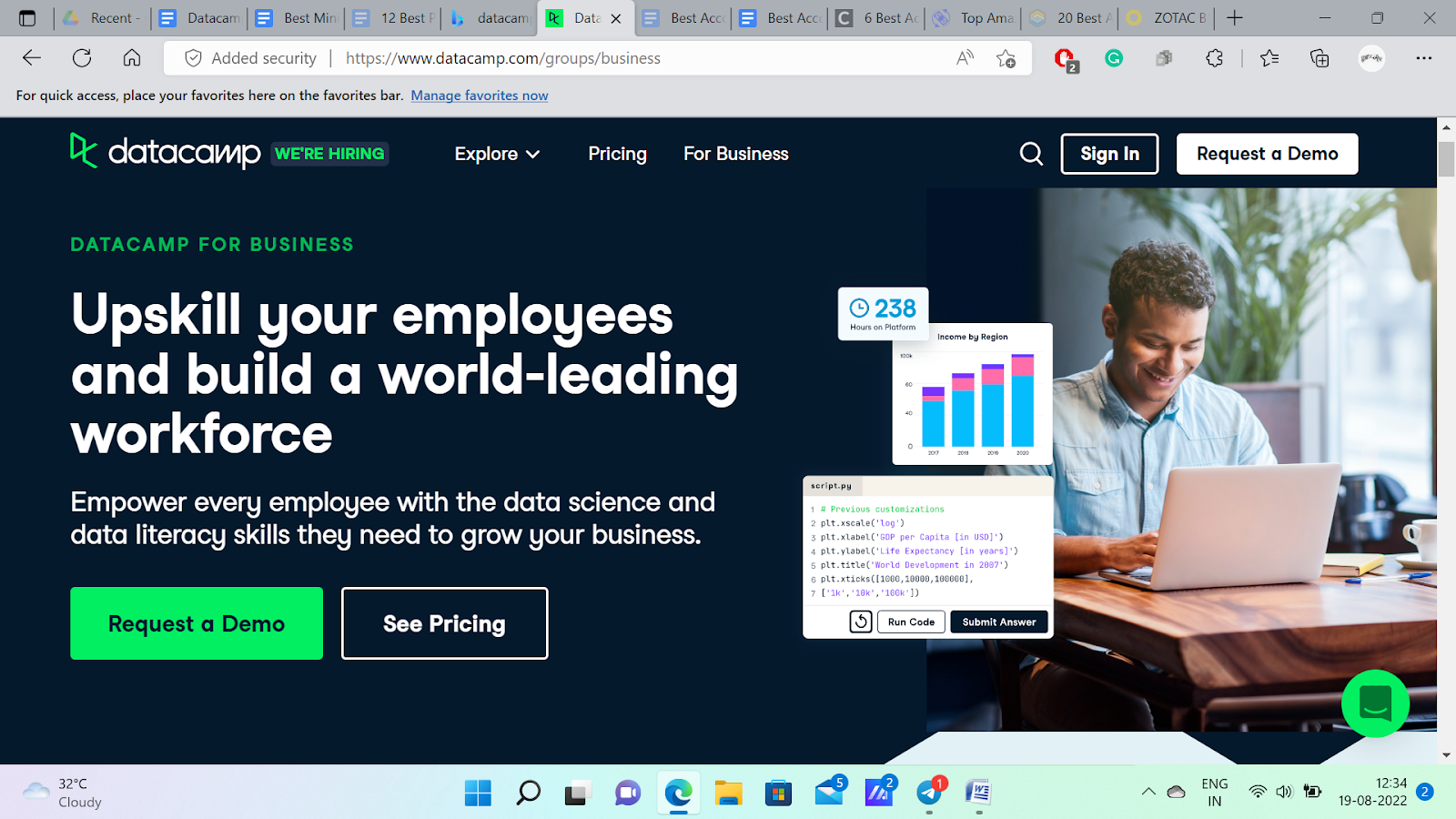
Task: Open the clock and calendar flyout
Action: [1372, 793]
